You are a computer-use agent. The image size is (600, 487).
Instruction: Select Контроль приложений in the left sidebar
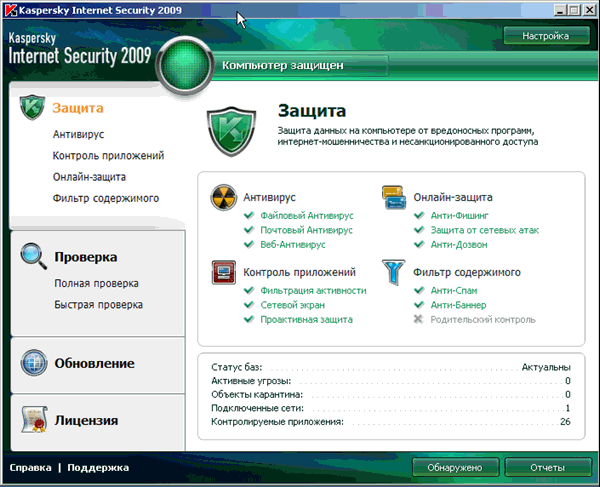point(108,156)
